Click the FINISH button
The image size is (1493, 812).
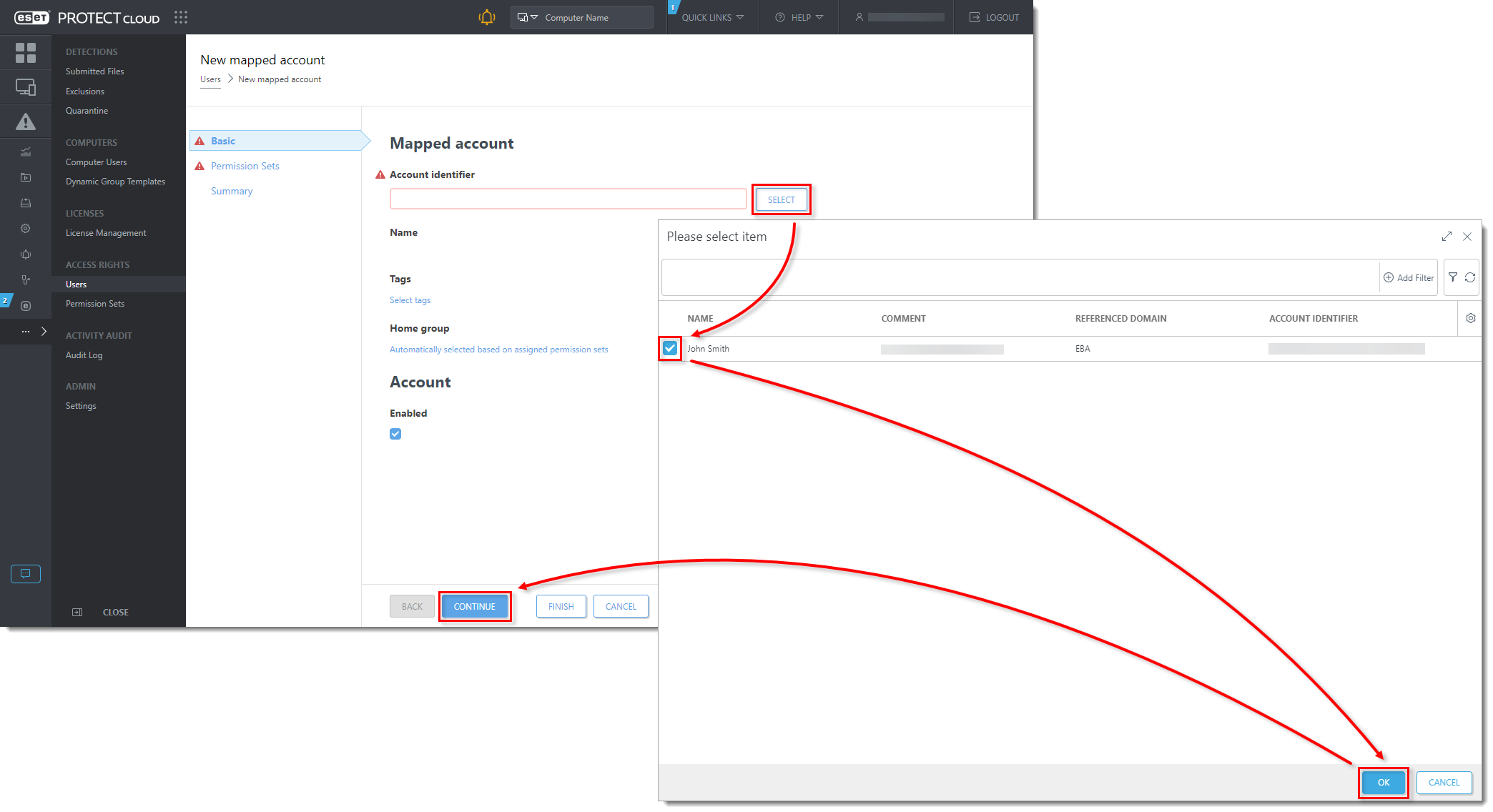tap(561, 607)
